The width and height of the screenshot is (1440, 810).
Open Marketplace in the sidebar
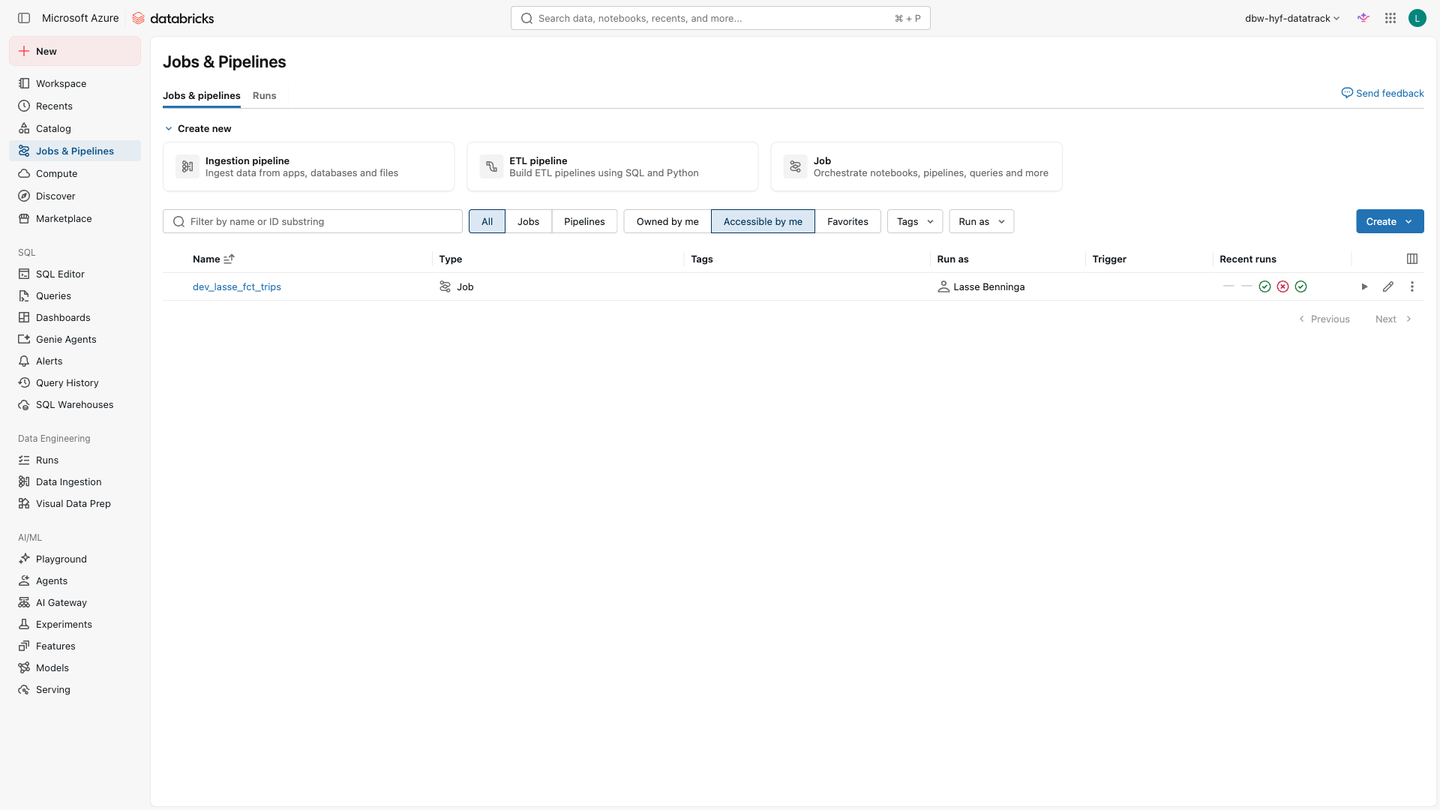coord(75,218)
